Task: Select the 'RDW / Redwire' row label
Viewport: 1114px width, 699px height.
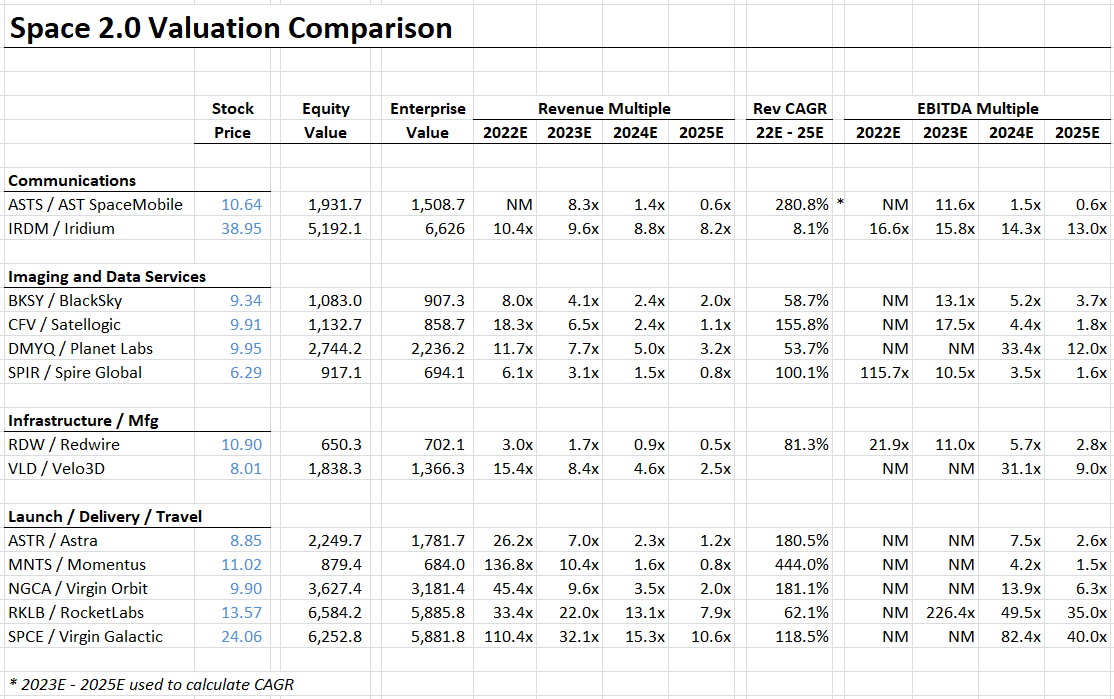Action: (x=64, y=445)
